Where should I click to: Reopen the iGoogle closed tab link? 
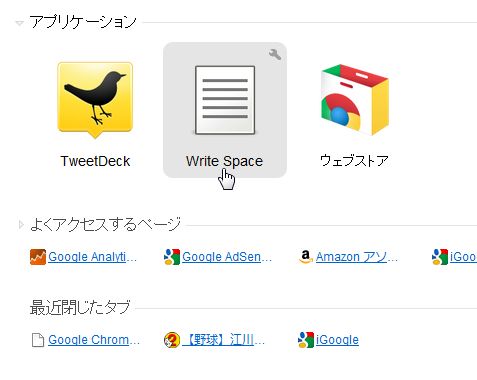(337, 340)
